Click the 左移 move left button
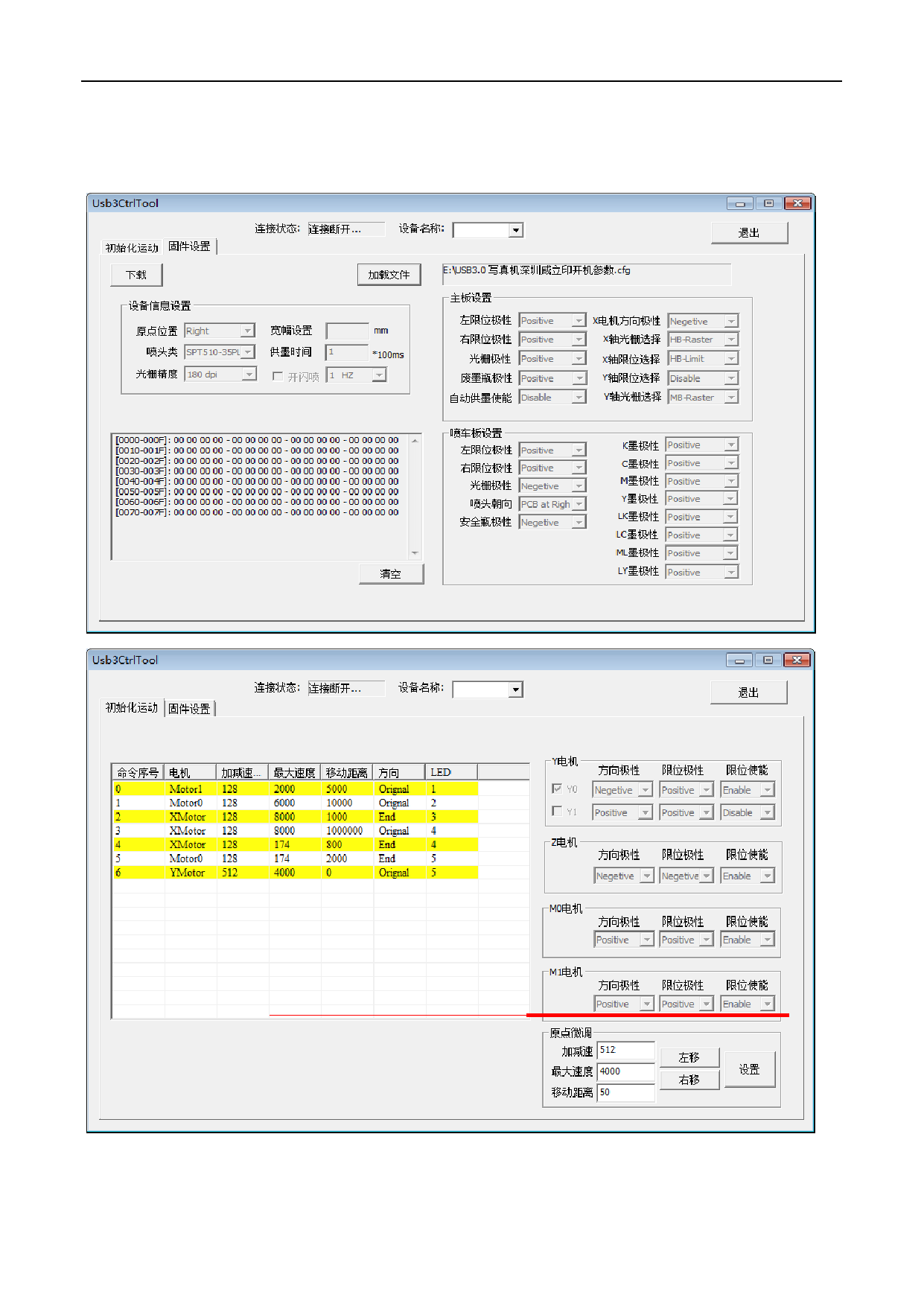Screen dimensions: 924x1306 689,1057
